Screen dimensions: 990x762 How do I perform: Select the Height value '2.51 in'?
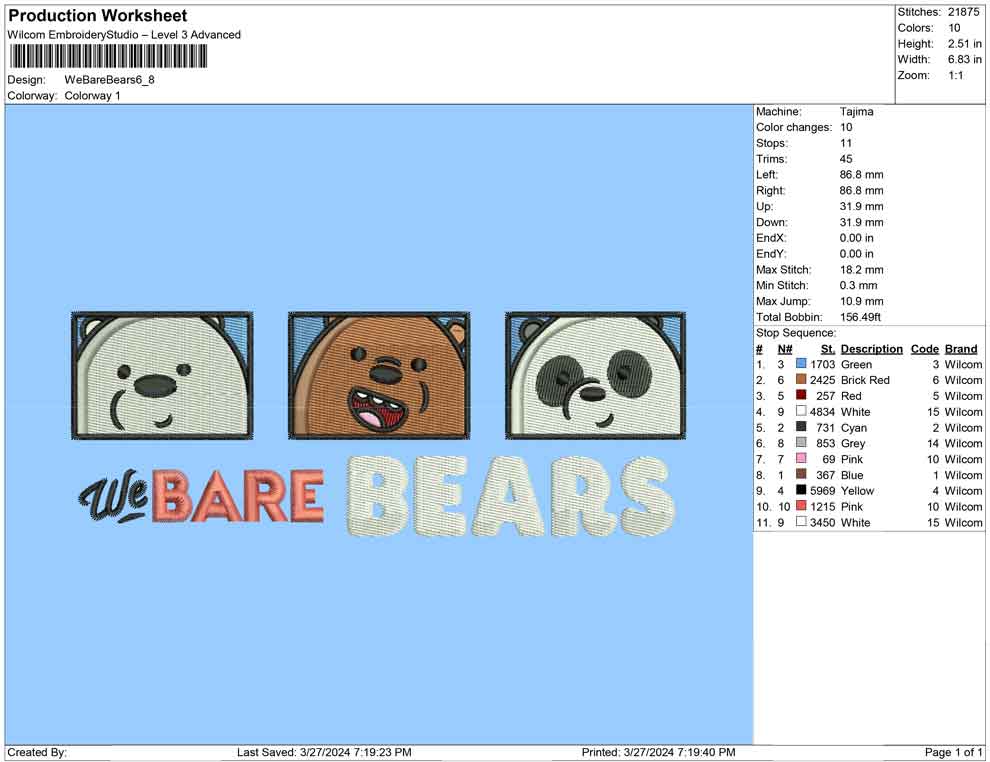(x=965, y=44)
